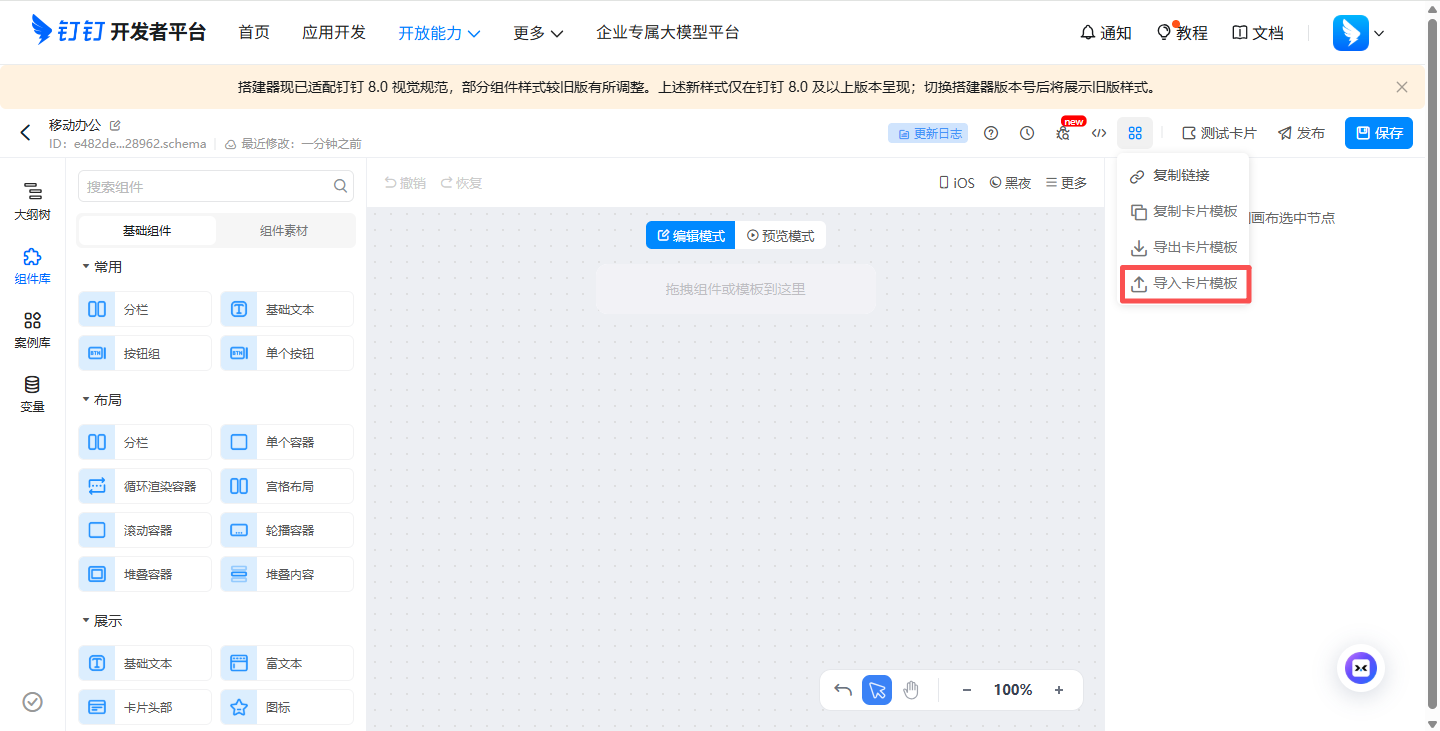Open the 更多 dropdown in top navigation
The height and width of the screenshot is (731, 1440).
click(538, 33)
